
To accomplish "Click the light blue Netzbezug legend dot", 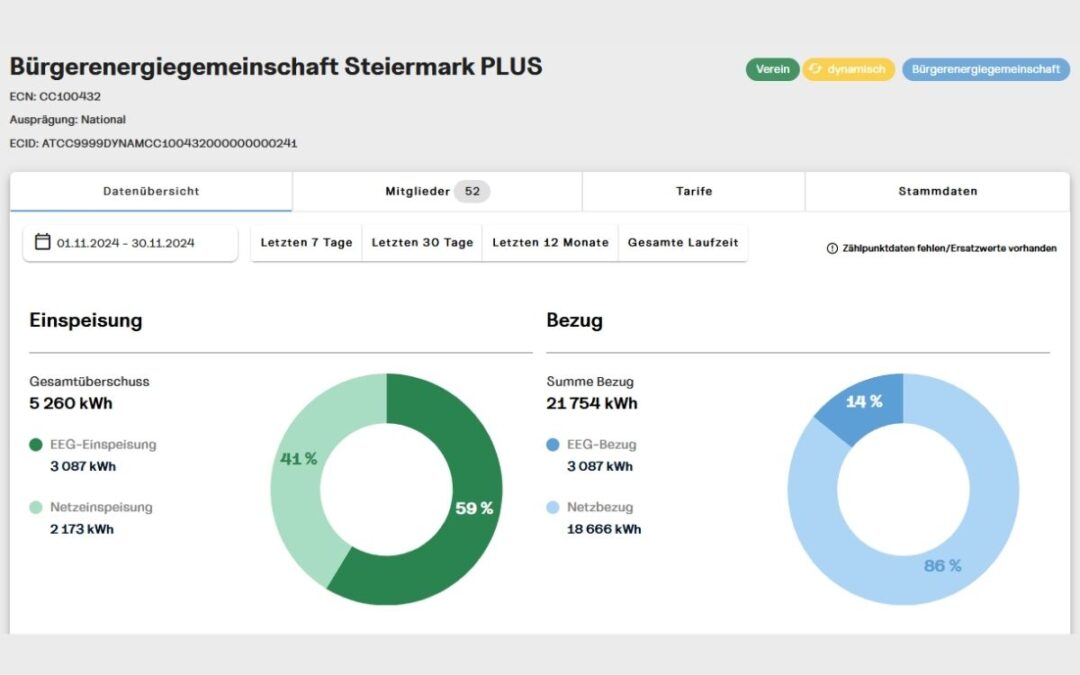I will pyautogui.click(x=553, y=508).
